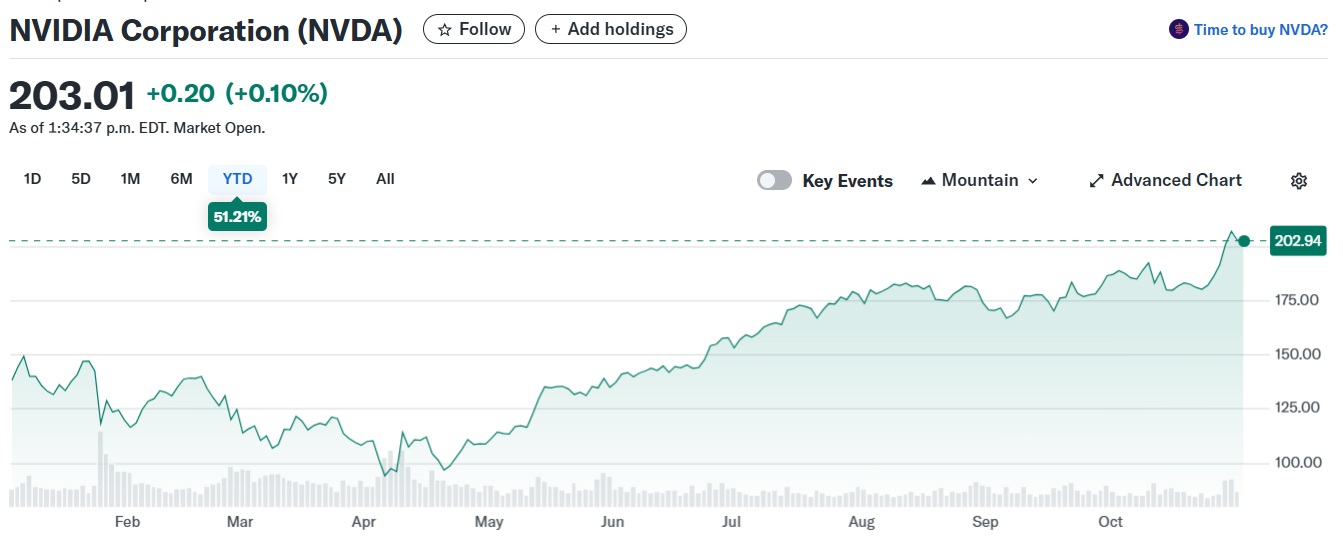Switch chart to 5Y range
The width and height of the screenshot is (1343, 545).
coord(337,179)
